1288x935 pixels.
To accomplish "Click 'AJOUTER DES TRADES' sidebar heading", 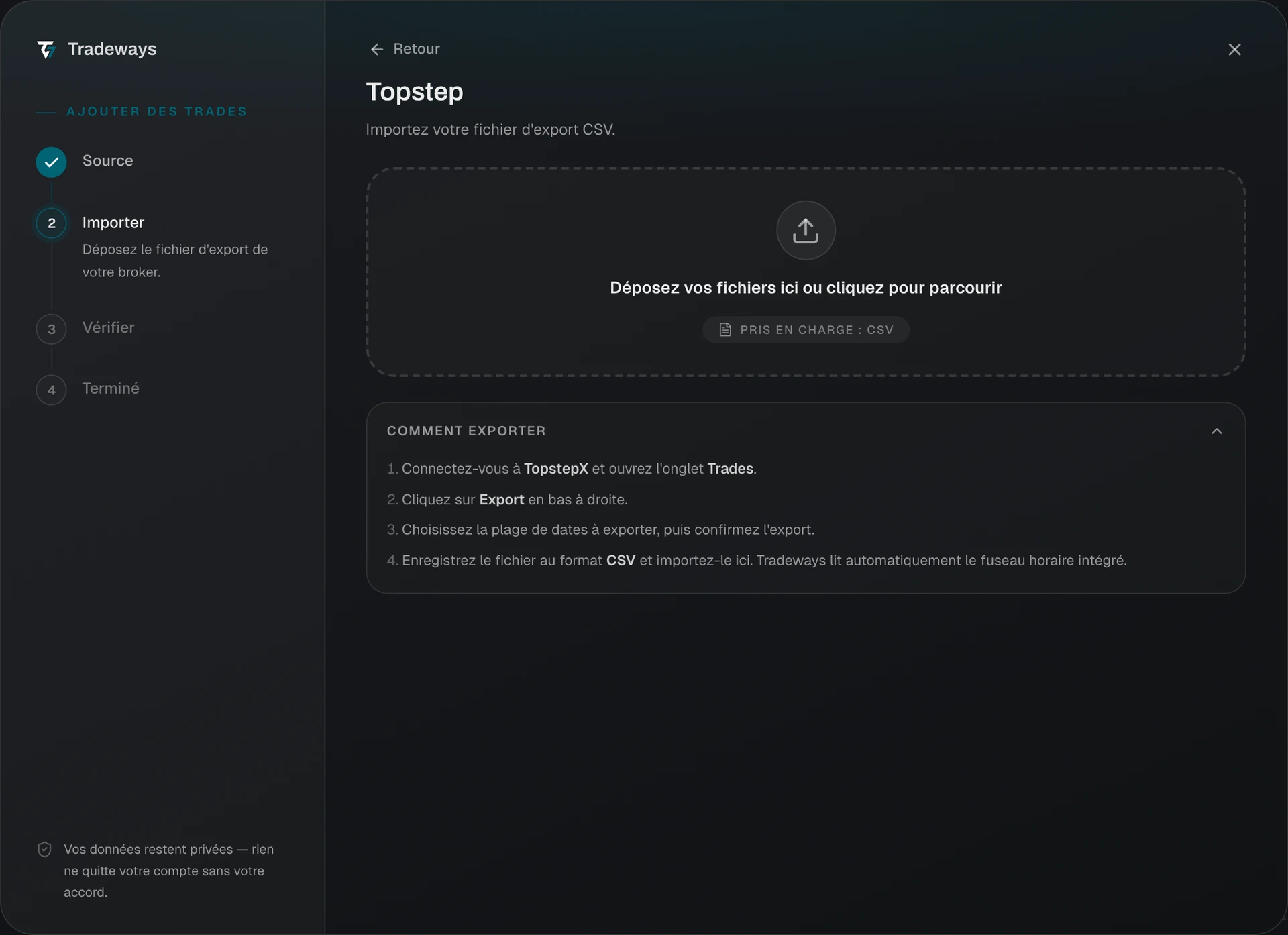I will [x=157, y=112].
